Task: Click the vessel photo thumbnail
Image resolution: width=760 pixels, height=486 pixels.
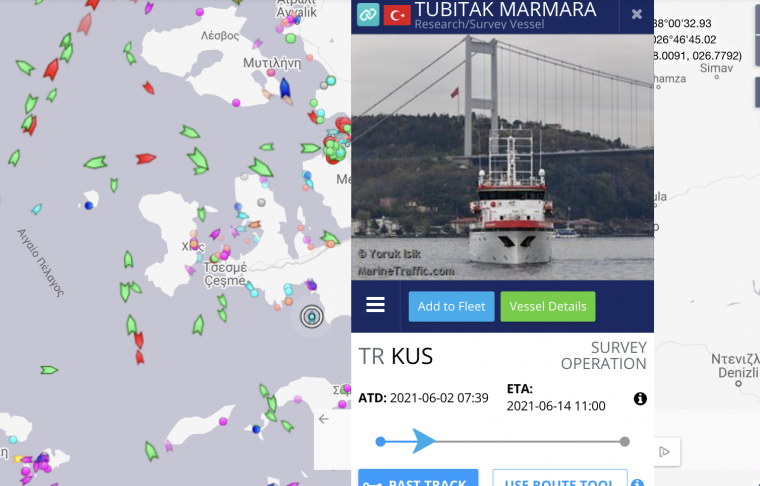Action: point(502,157)
